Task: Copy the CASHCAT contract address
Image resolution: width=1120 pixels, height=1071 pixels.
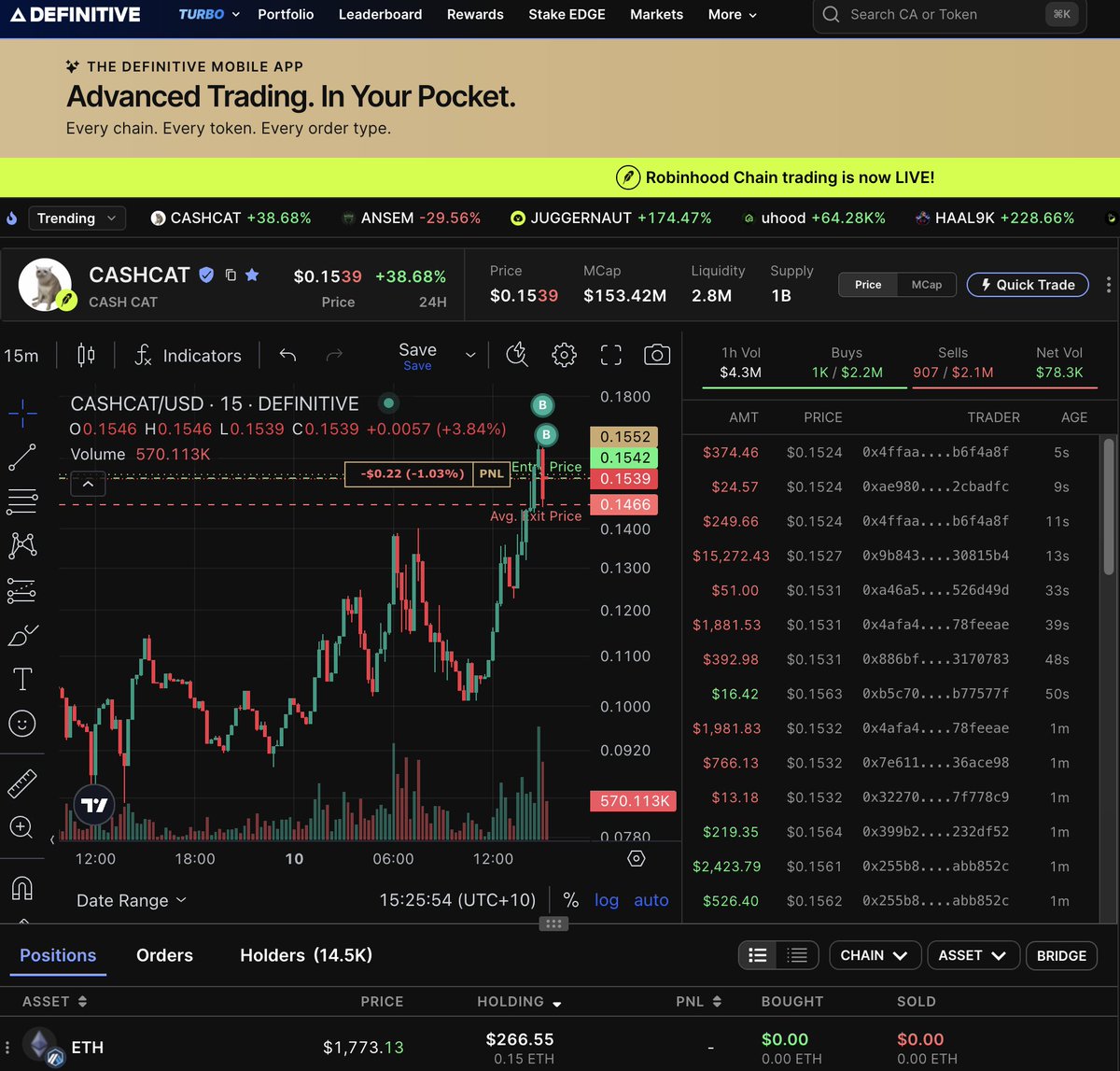Action: [x=231, y=275]
